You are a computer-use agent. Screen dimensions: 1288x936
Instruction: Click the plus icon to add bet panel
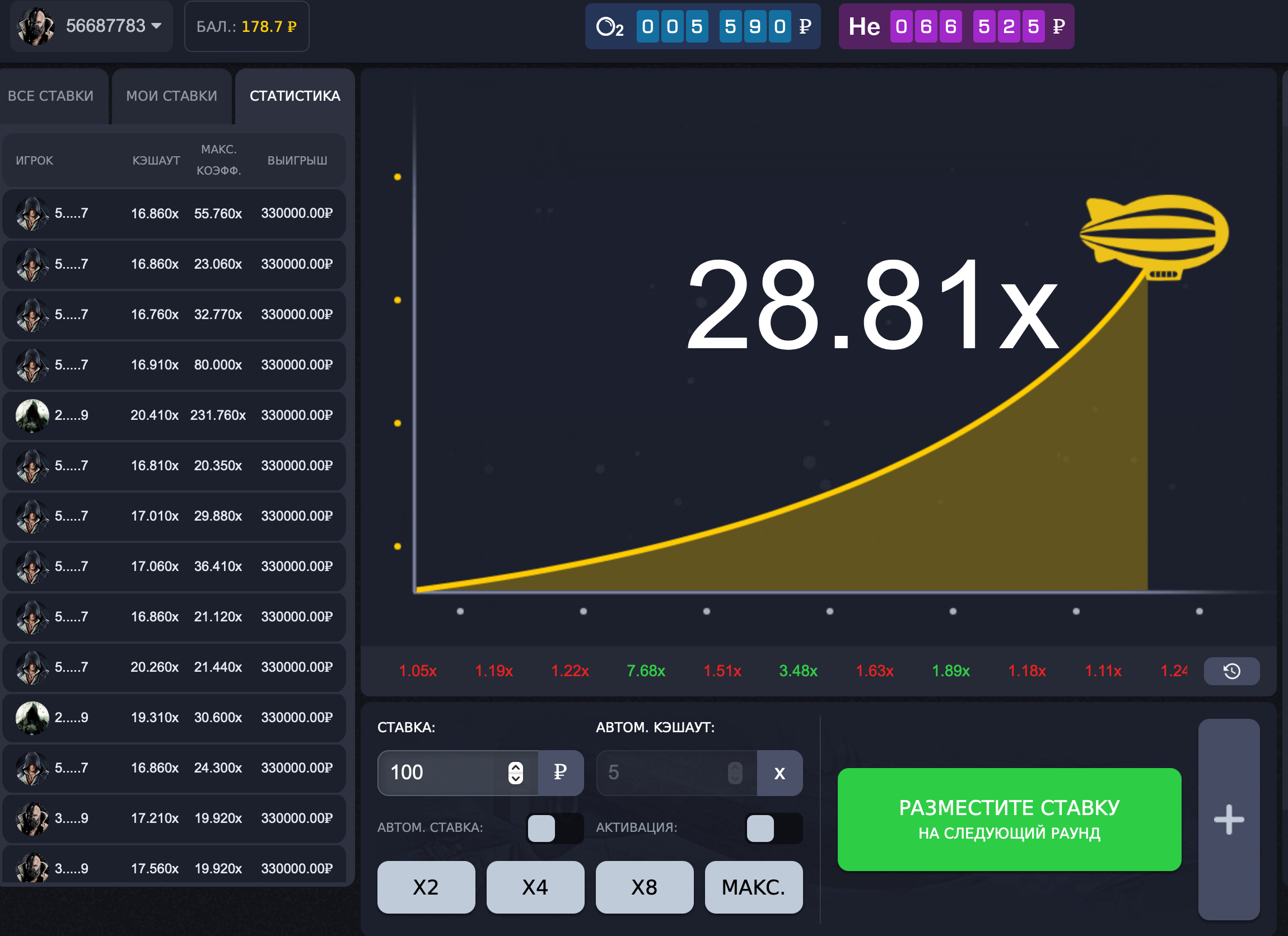pyautogui.click(x=1229, y=819)
